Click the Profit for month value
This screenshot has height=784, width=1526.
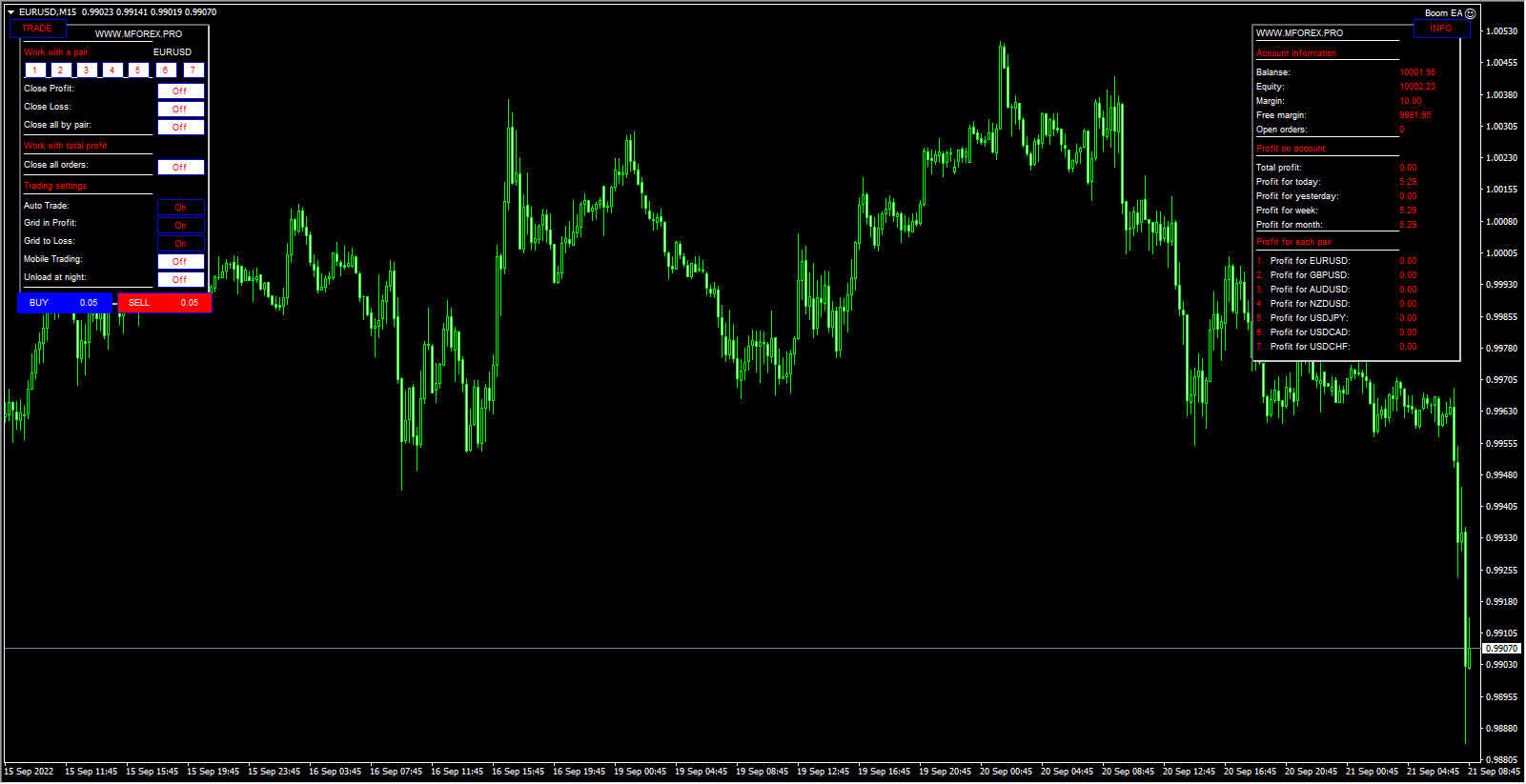tap(1408, 225)
